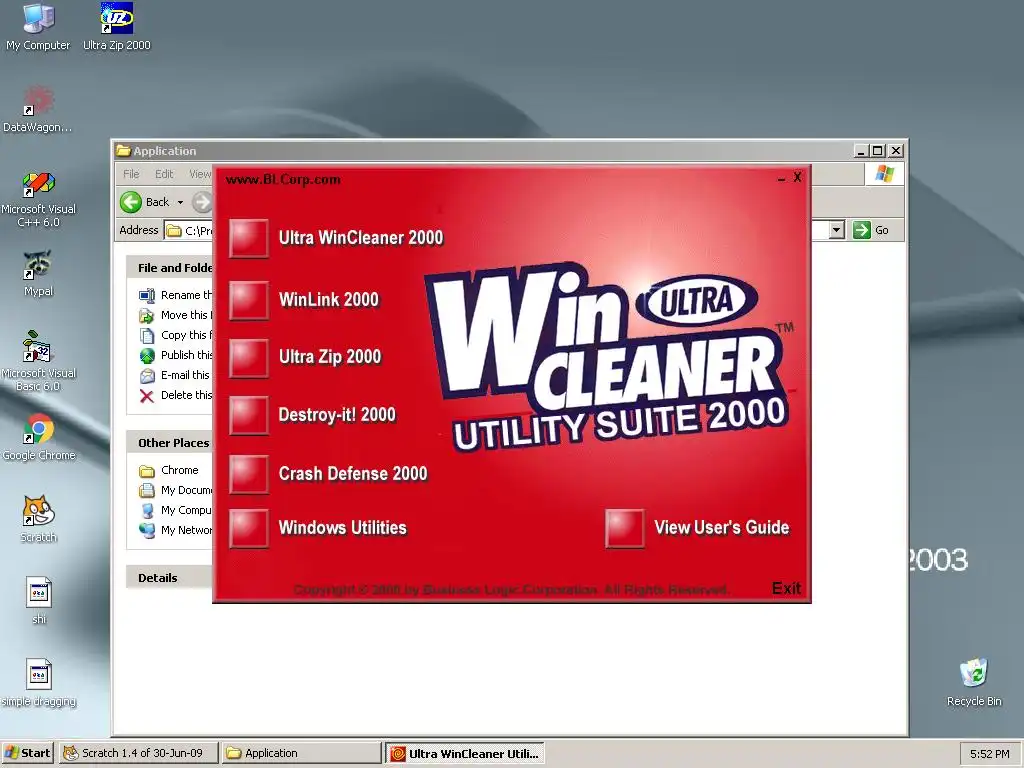This screenshot has height=768, width=1024.
Task: Open Edit menu in Application window
Action: pos(164,174)
